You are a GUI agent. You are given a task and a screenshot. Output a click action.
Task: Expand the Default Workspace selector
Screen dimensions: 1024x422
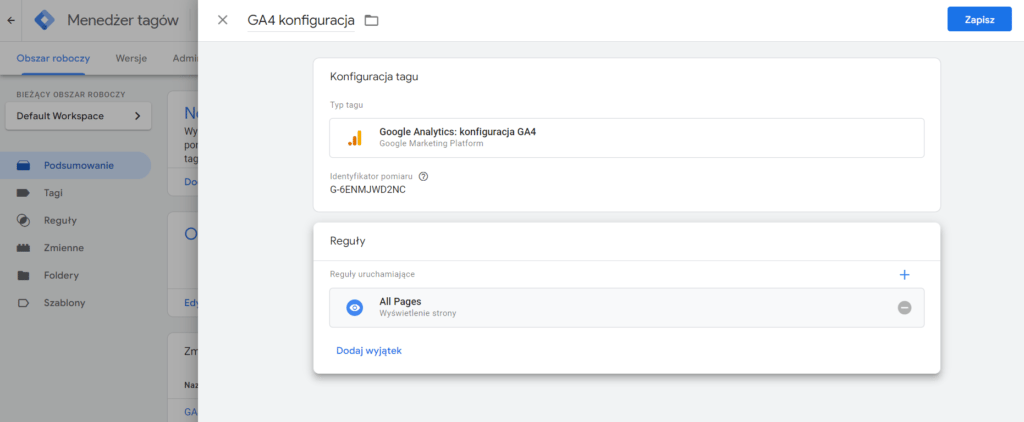click(78, 116)
